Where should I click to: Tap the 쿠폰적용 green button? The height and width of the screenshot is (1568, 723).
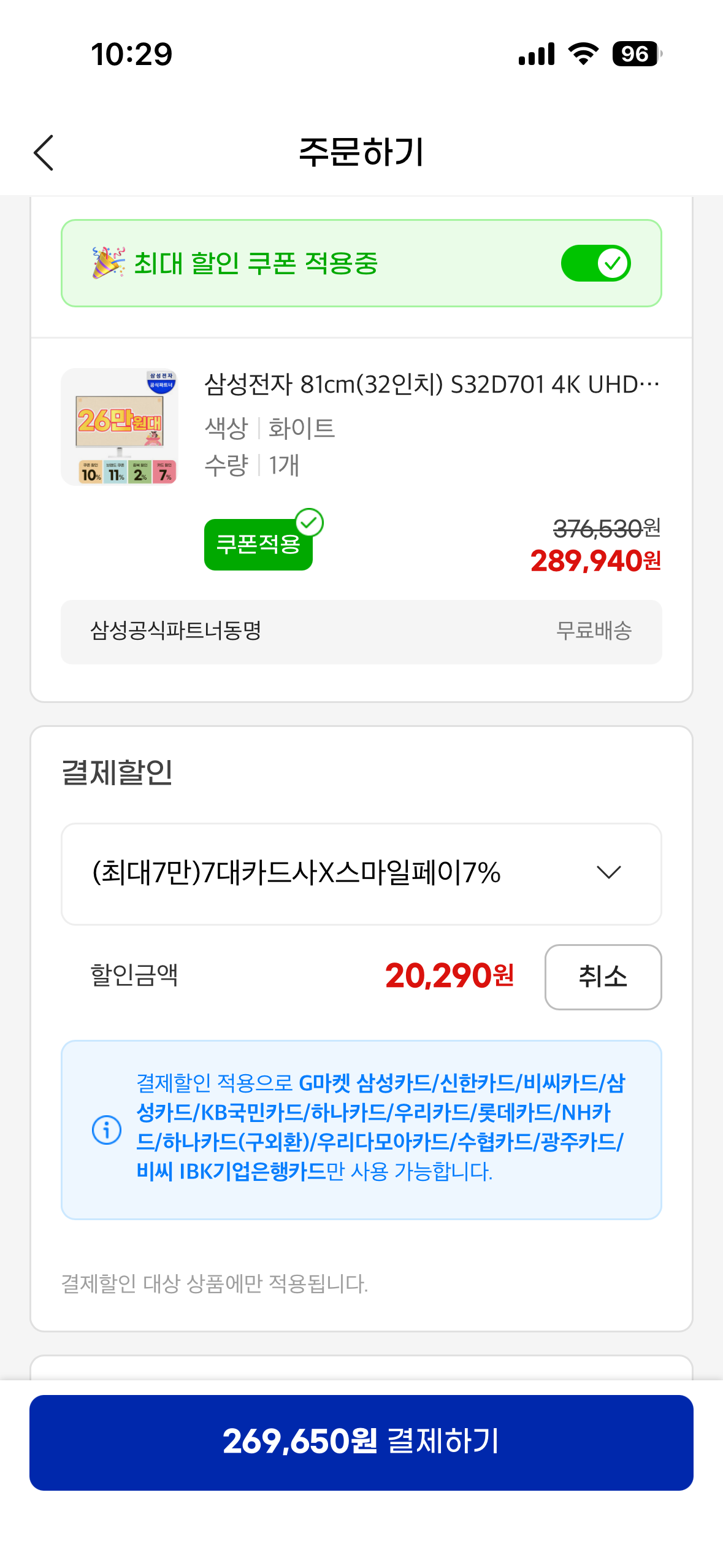258,545
